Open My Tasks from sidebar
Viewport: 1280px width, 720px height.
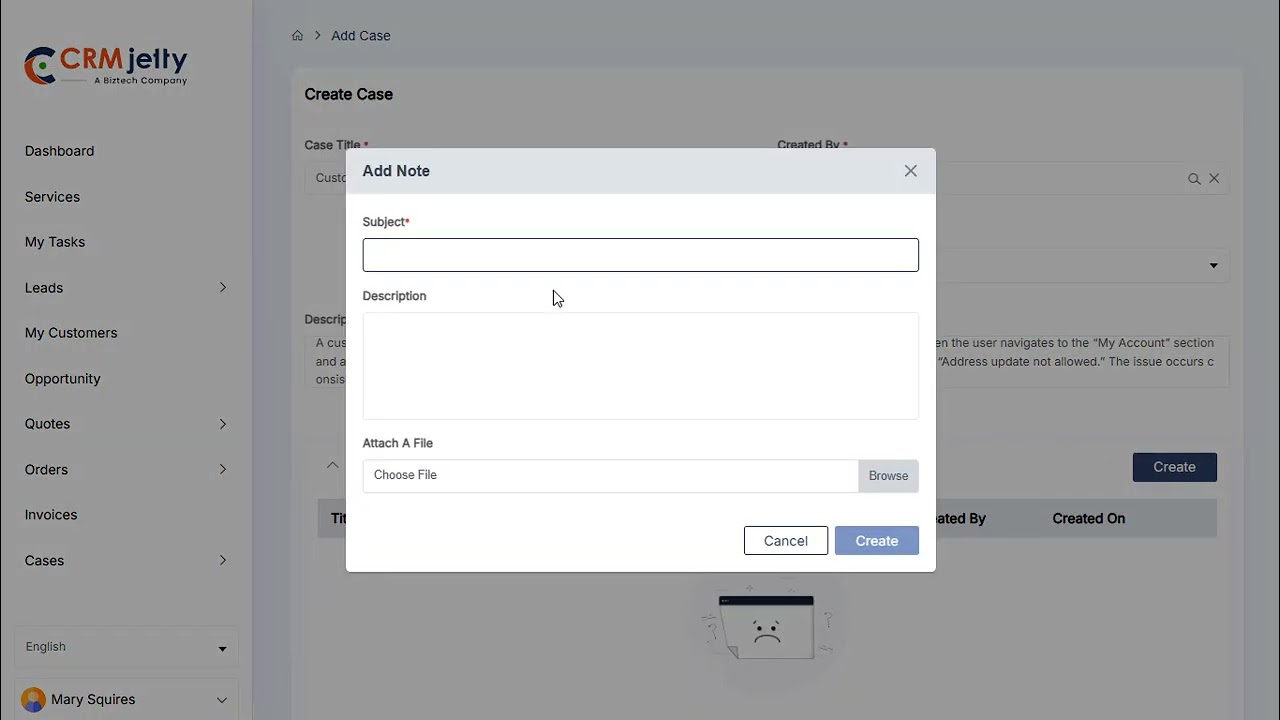point(55,242)
